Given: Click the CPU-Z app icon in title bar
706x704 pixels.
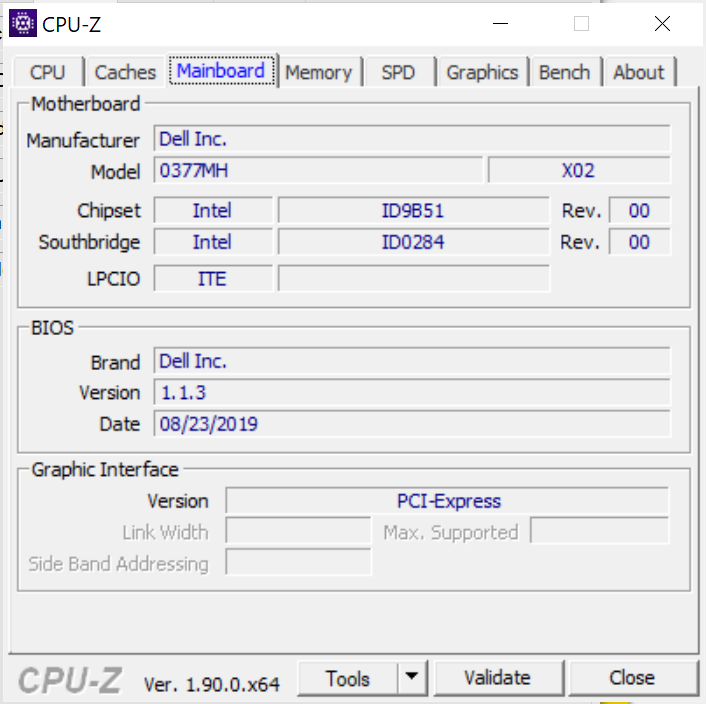Looking at the screenshot, I should 23,23.
